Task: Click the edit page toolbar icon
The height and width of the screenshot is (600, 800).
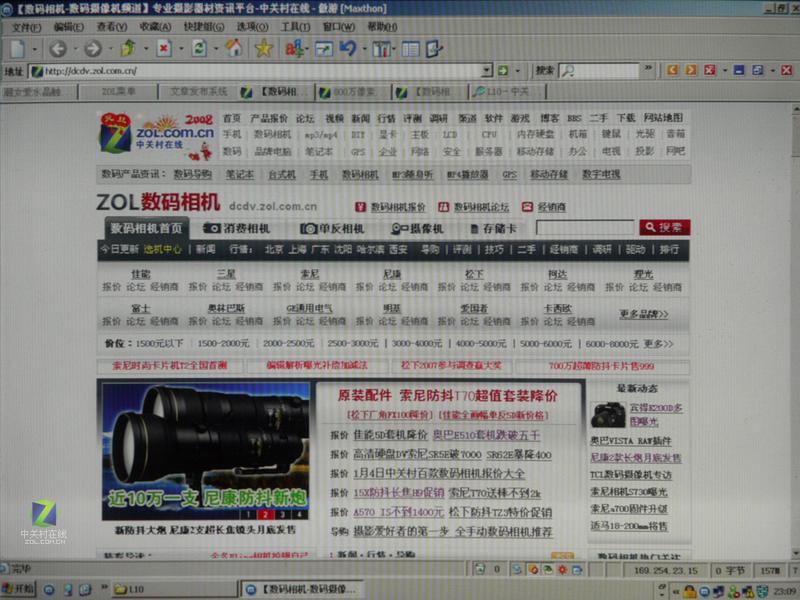Action: pyautogui.click(x=434, y=48)
